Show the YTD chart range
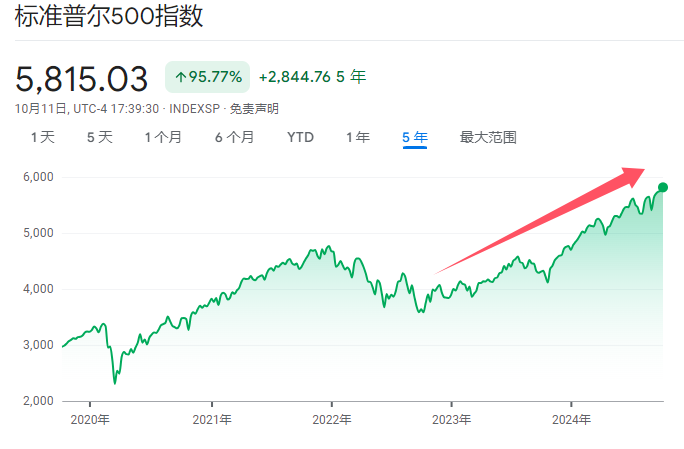Viewport: 684px width, 449px height. pos(301,137)
